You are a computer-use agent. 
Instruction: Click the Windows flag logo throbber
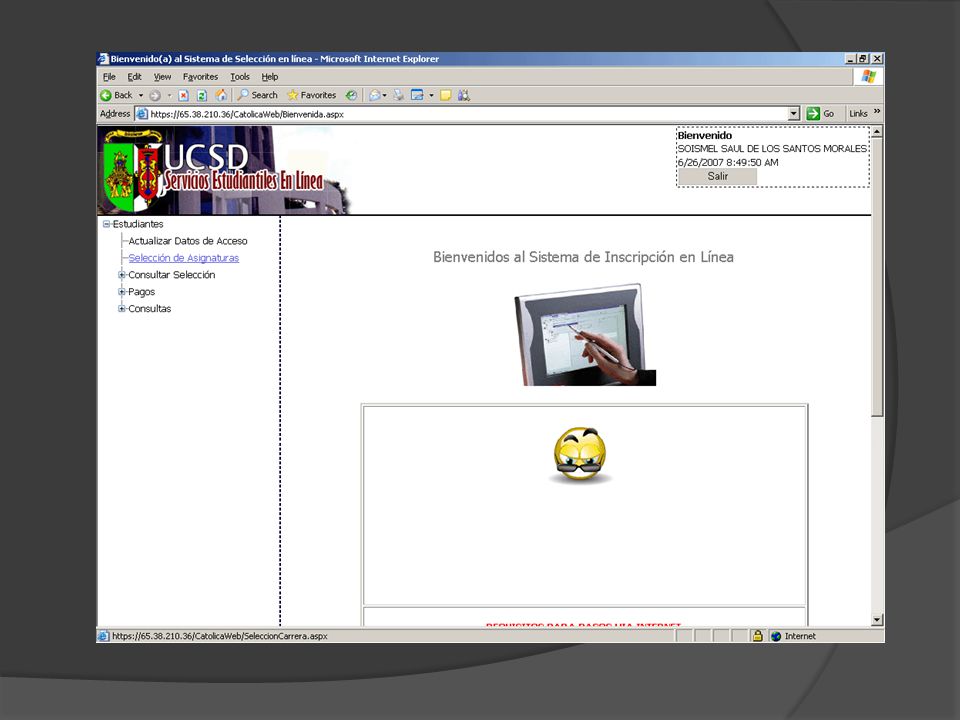click(x=868, y=77)
